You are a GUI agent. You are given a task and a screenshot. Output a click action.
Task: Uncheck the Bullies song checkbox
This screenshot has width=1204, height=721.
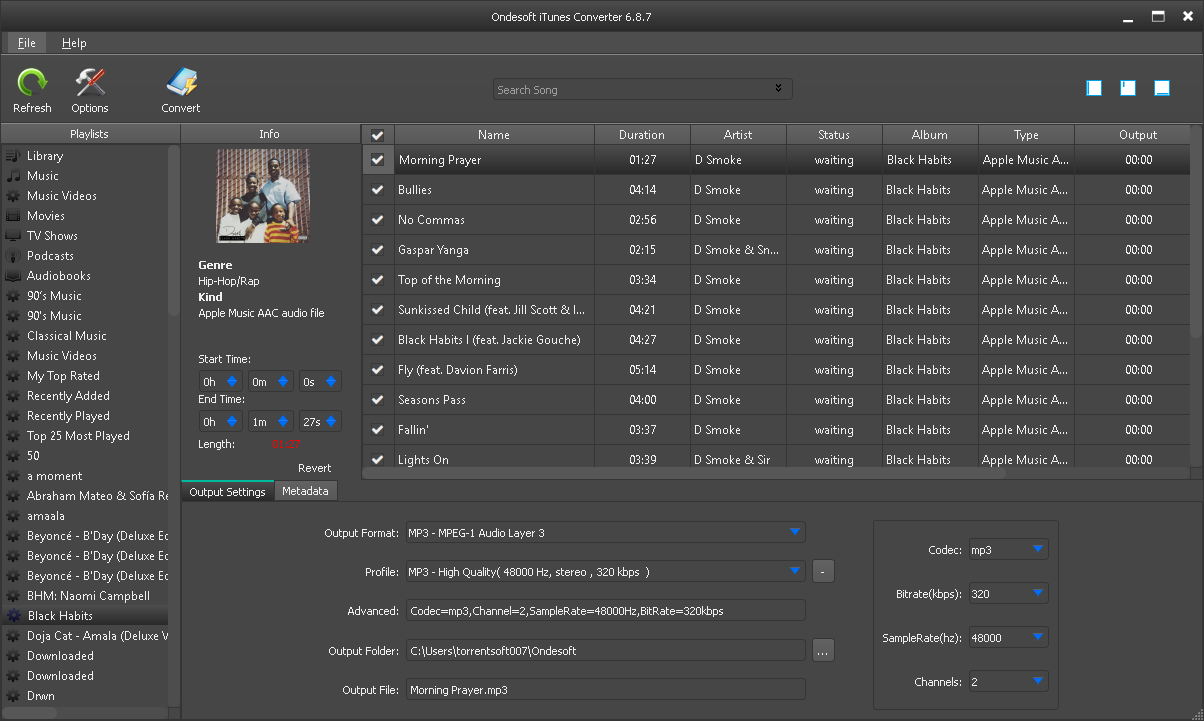click(x=377, y=190)
